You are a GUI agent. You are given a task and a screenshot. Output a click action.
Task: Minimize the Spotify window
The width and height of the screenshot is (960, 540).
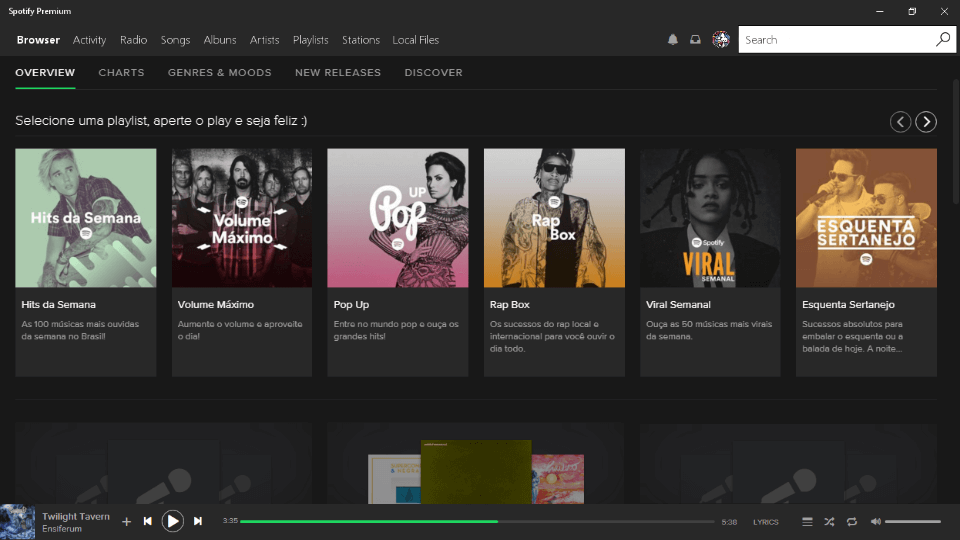click(x=880, y=11)
